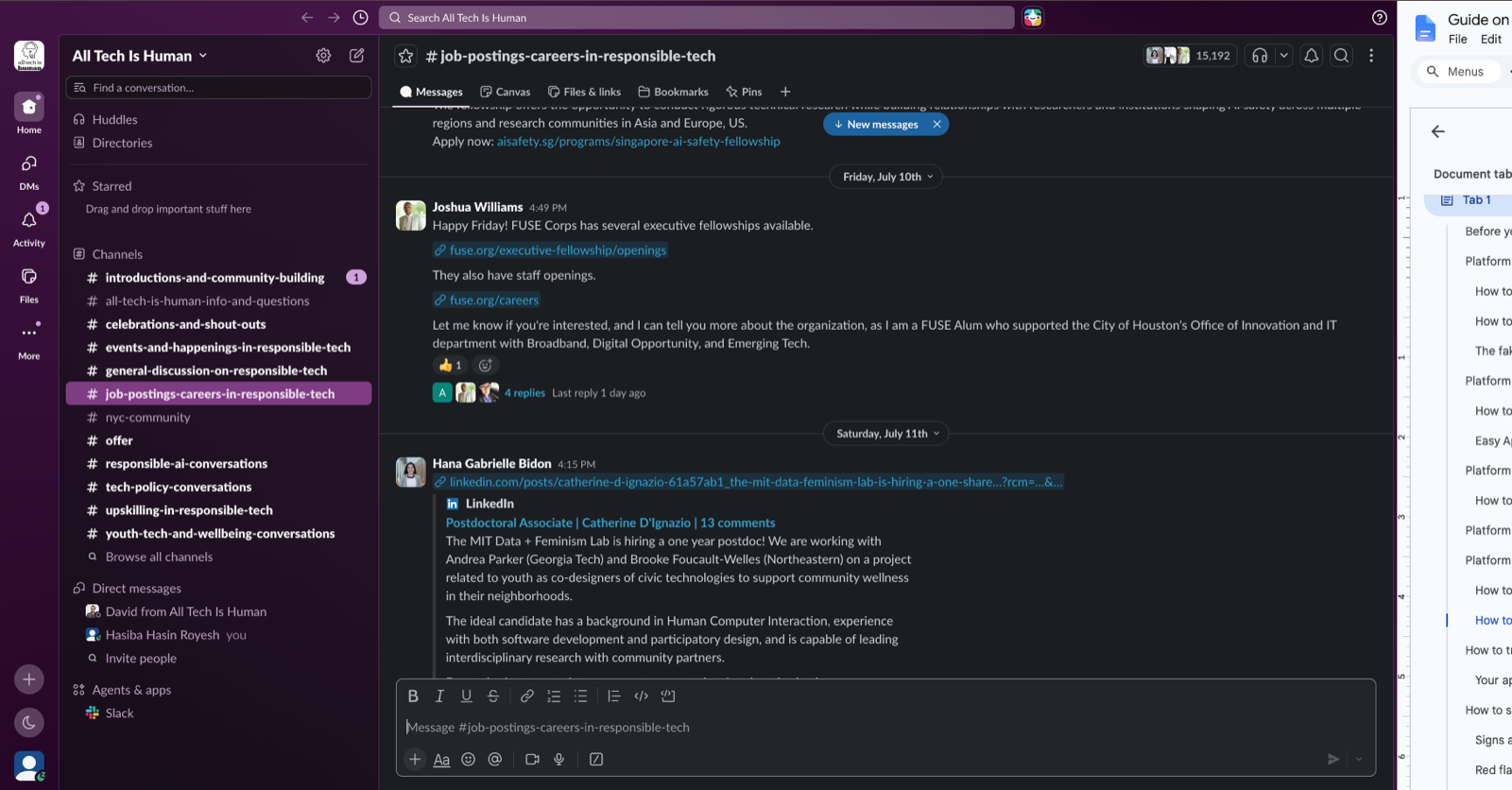Toggle bold formatting
This screenshot has height=790, width=1512.
(413, 696)
